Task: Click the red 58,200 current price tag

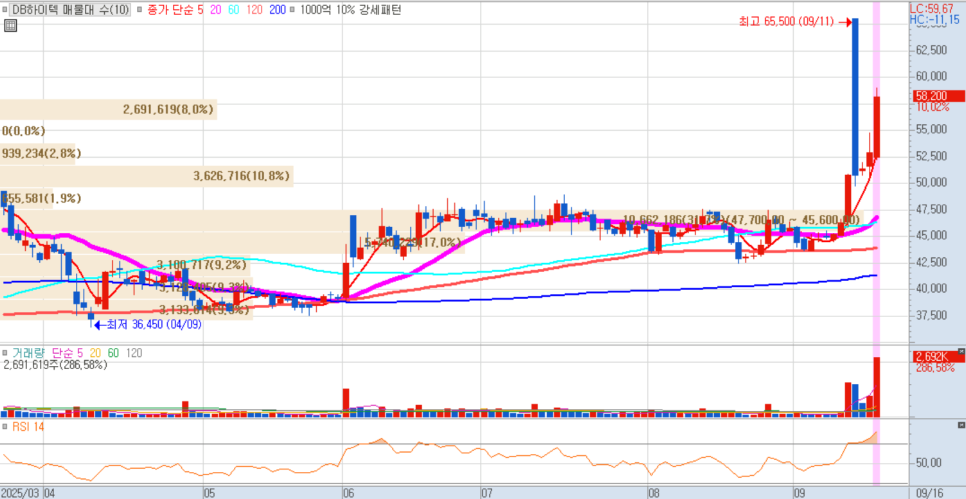Action: tap(937, 96)
